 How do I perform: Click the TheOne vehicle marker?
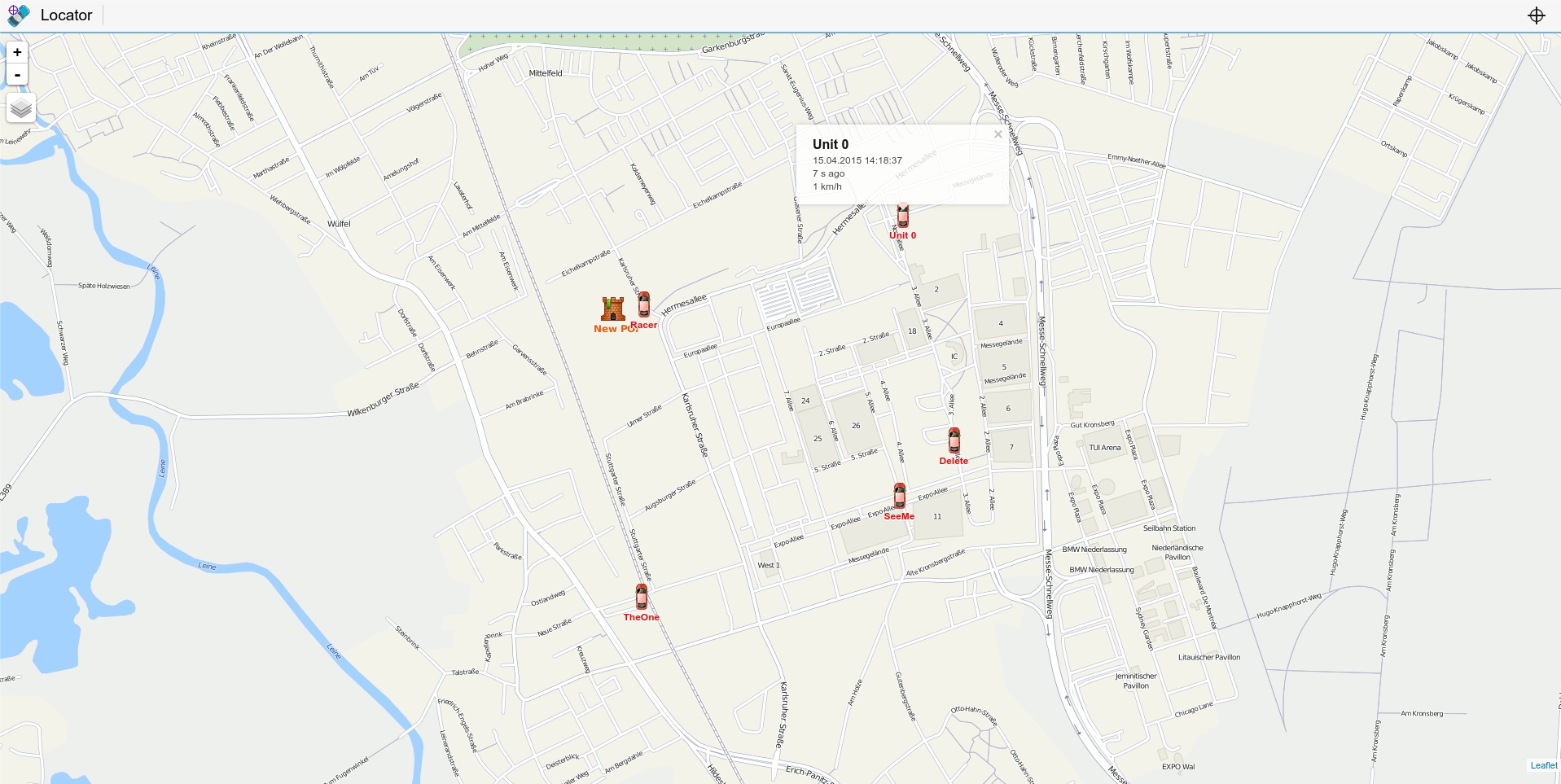641,597
